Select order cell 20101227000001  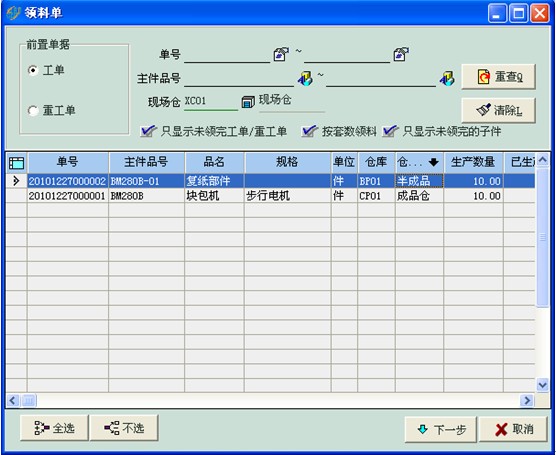(67, 196)
